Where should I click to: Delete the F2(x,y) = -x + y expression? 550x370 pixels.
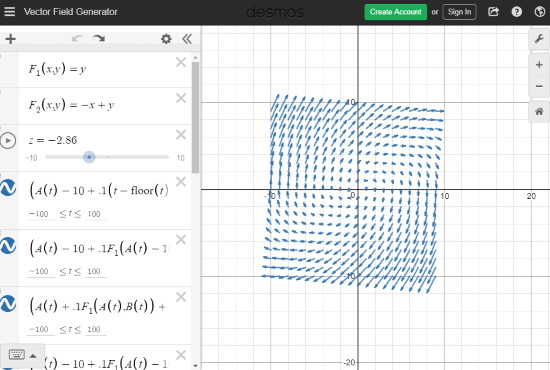click(181, 98)
